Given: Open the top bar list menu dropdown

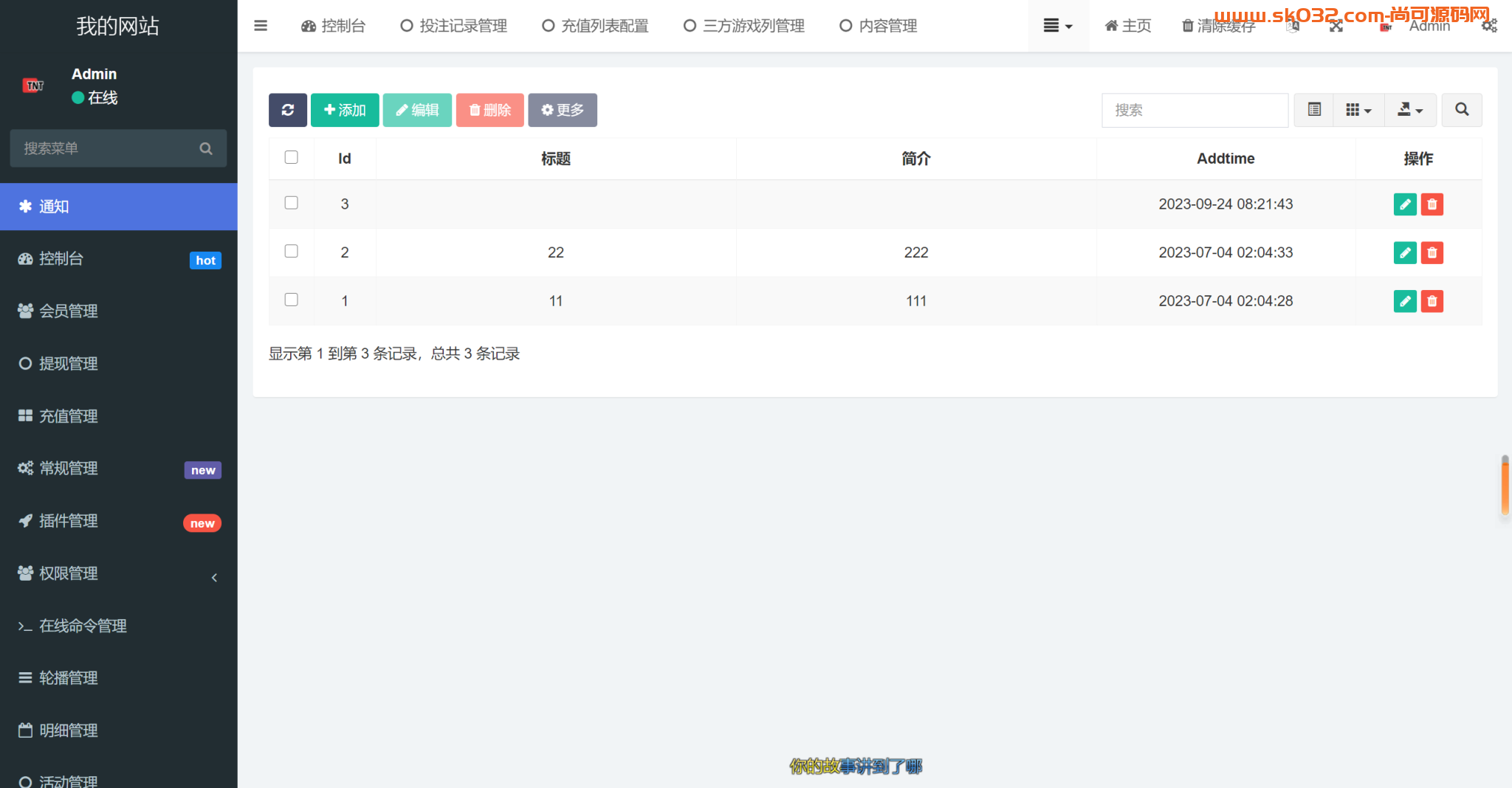Looking at the screenshot, I should [x=1058, y=26].
